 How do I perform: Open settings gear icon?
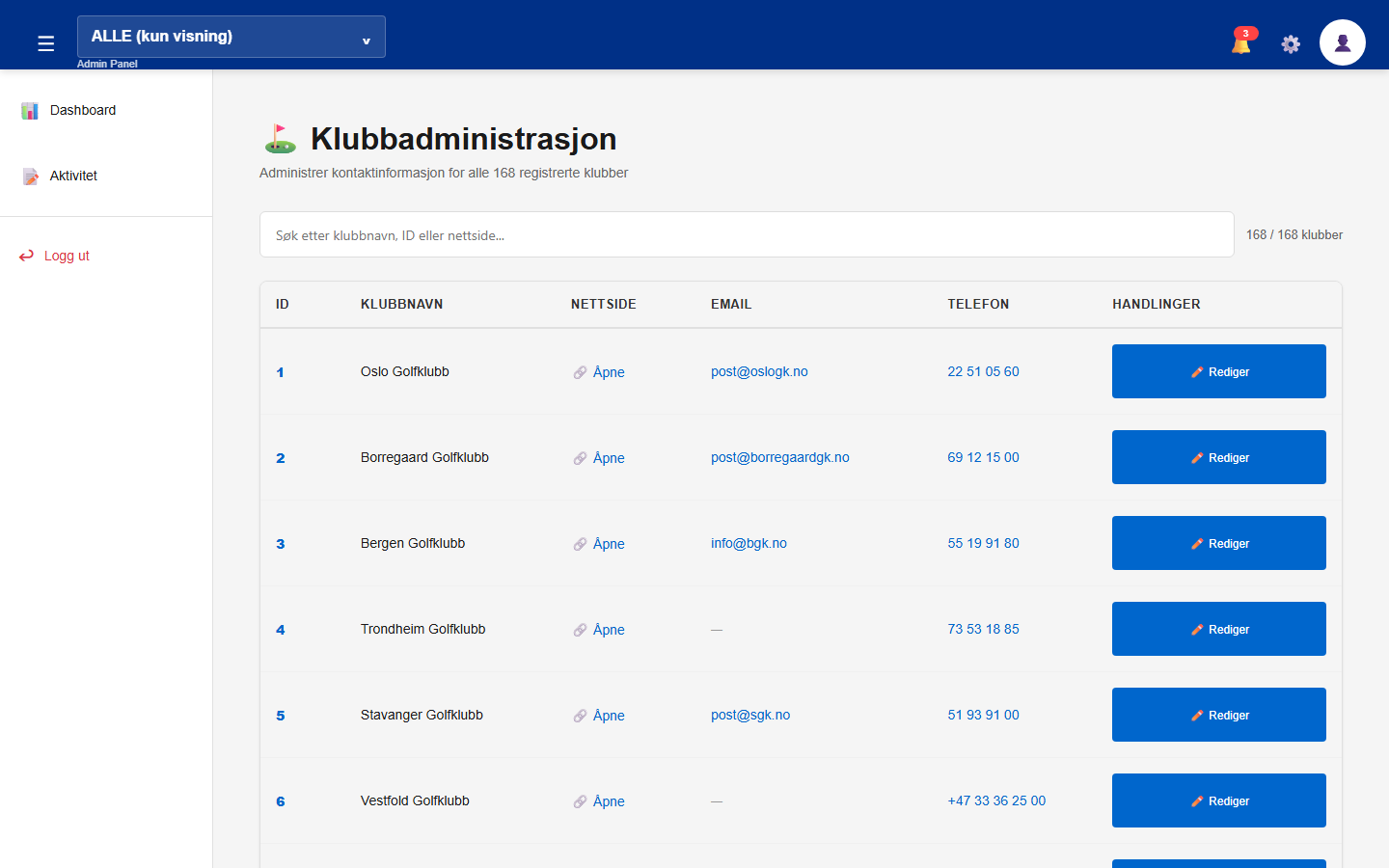pyautogui.click(x=1291, y=43)
